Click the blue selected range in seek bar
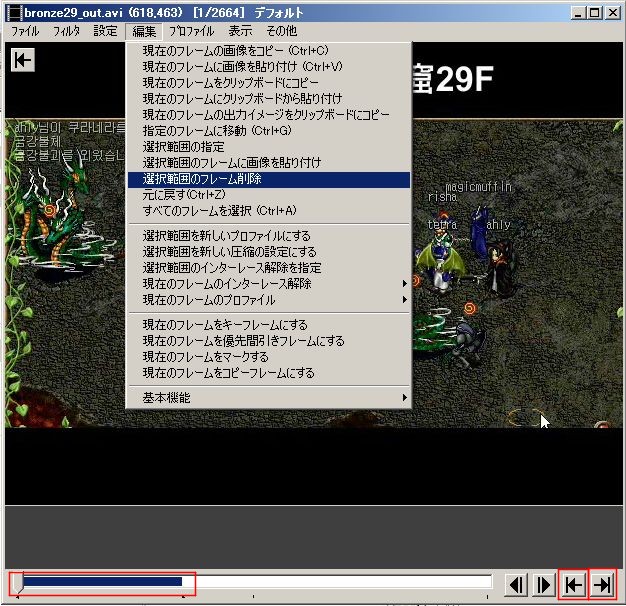This screenshot has height=606, width=626. coord(102,581)
